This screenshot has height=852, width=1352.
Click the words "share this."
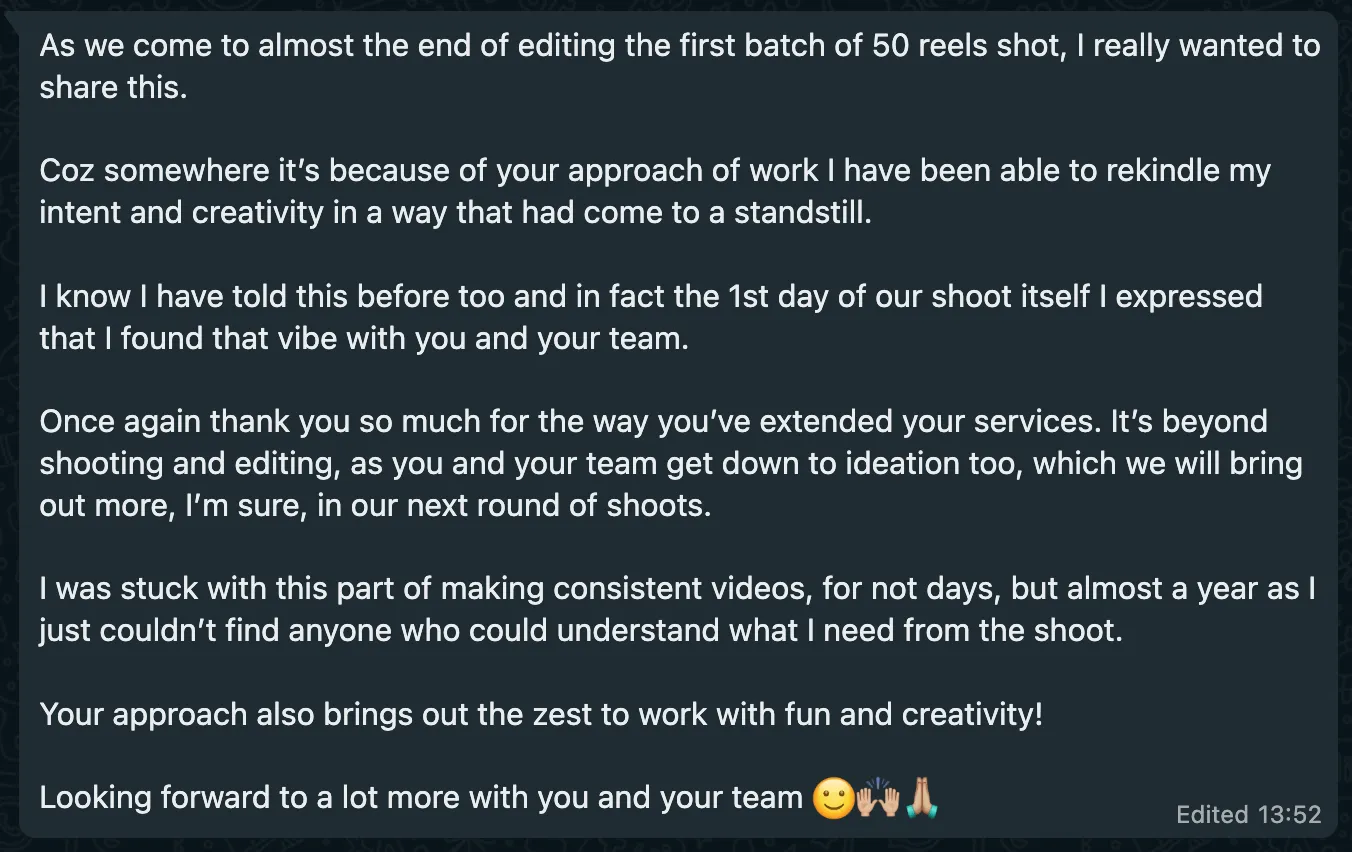click(113, 87)
